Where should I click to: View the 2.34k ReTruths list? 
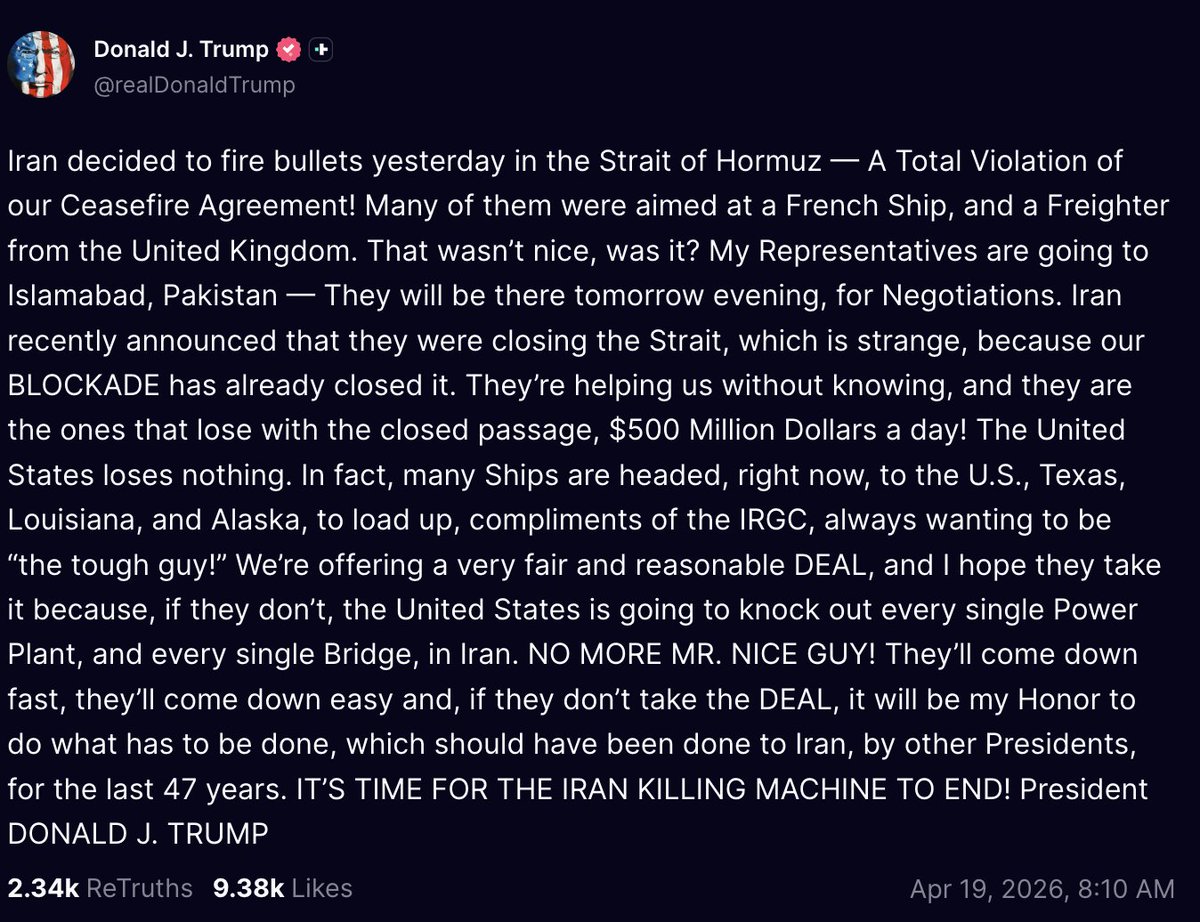click(99, 888)
